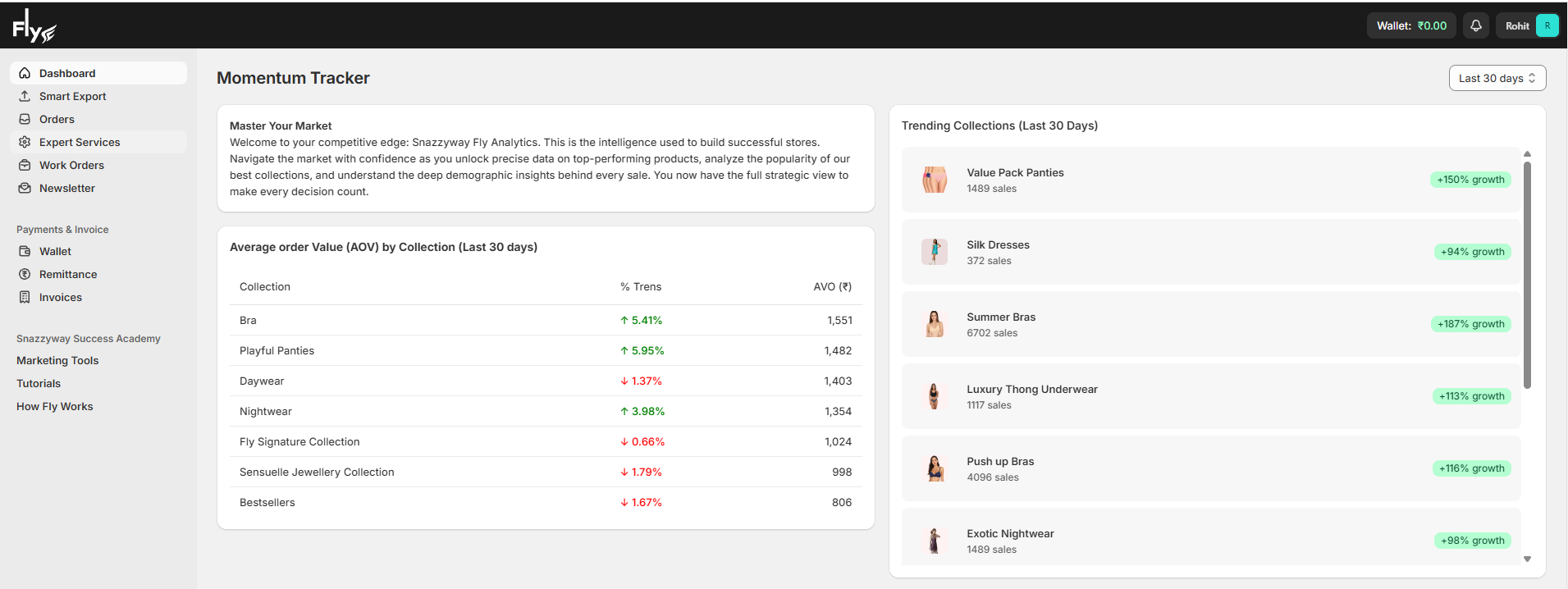Click the Rohit profile button

click(1527, 25)
